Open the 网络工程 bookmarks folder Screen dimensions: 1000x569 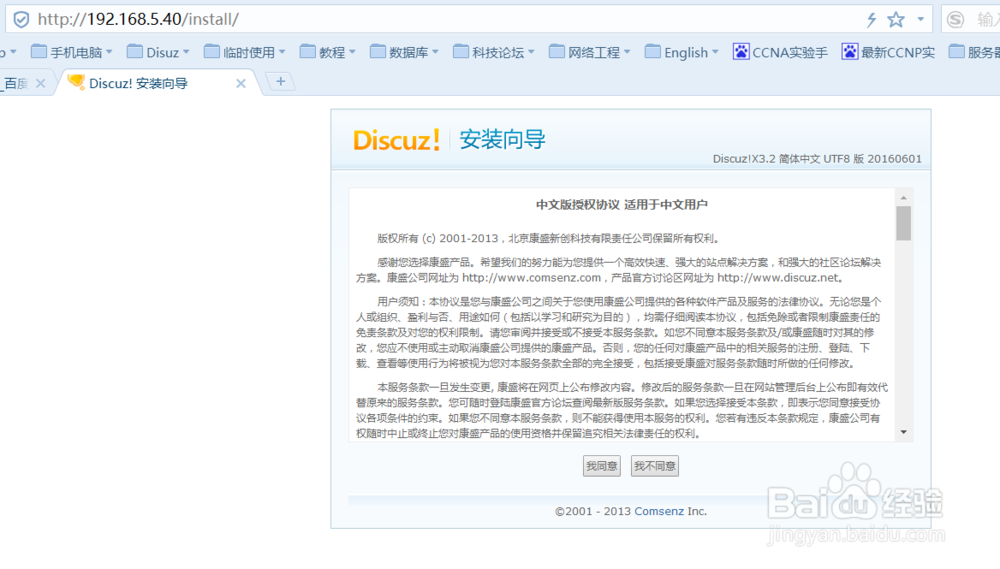(x=589, y=52)
